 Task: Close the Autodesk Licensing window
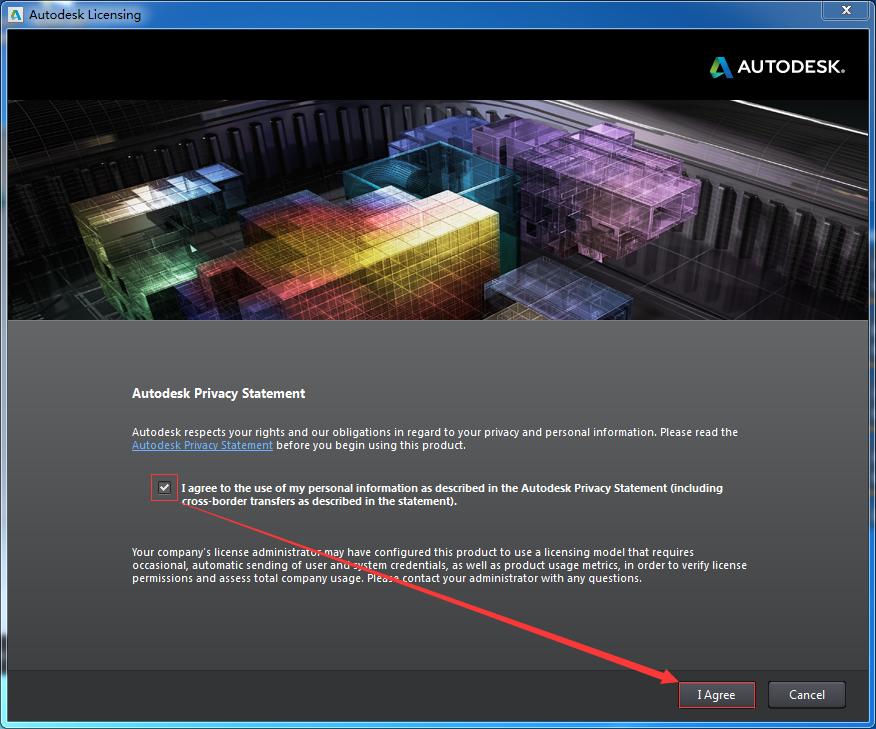coord(845,11)
